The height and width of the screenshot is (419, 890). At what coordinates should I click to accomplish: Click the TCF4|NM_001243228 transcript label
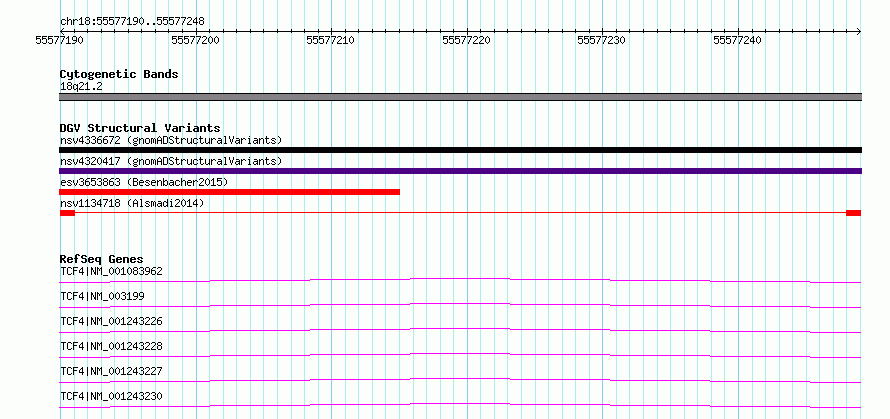[x=111, y=346]
